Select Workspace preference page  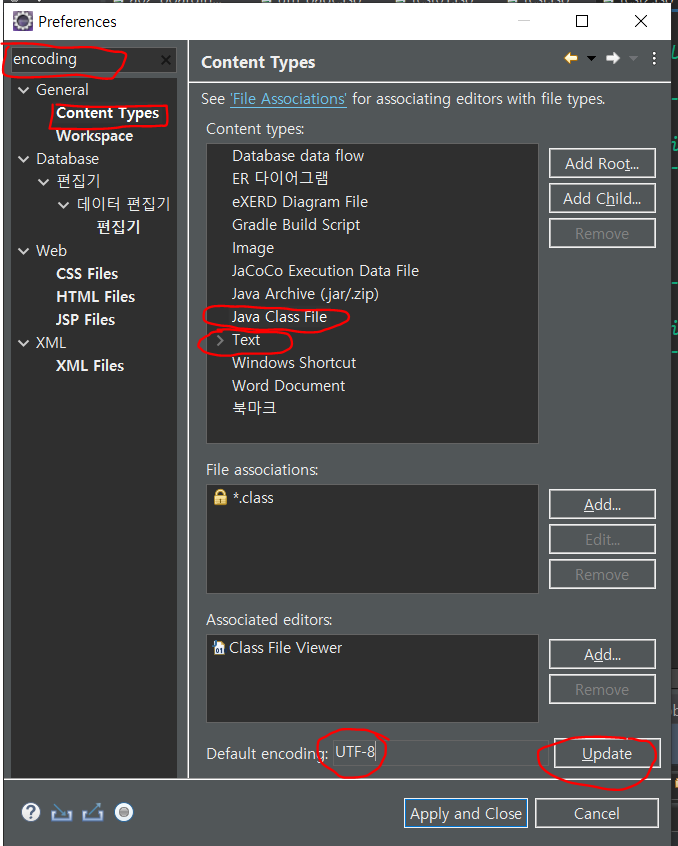click(94, 136)
